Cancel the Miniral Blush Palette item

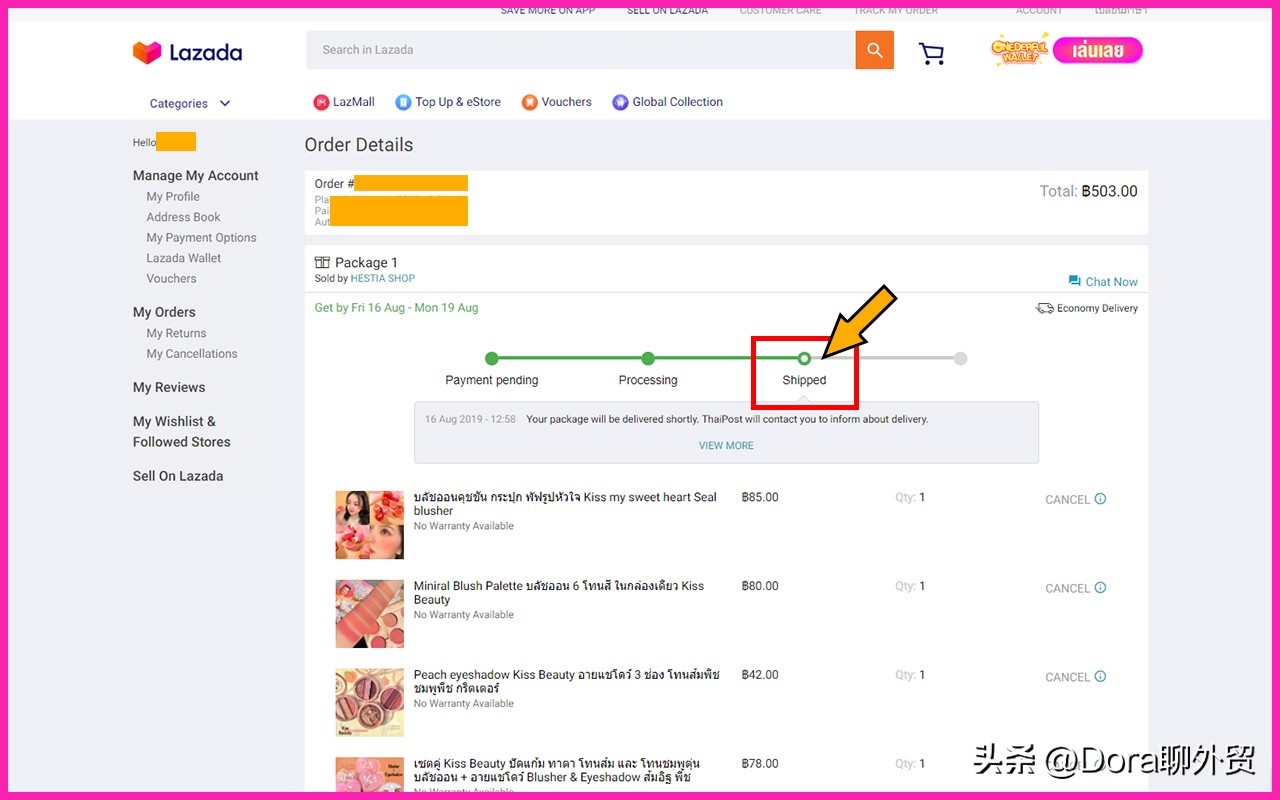tap(1067, 589)
